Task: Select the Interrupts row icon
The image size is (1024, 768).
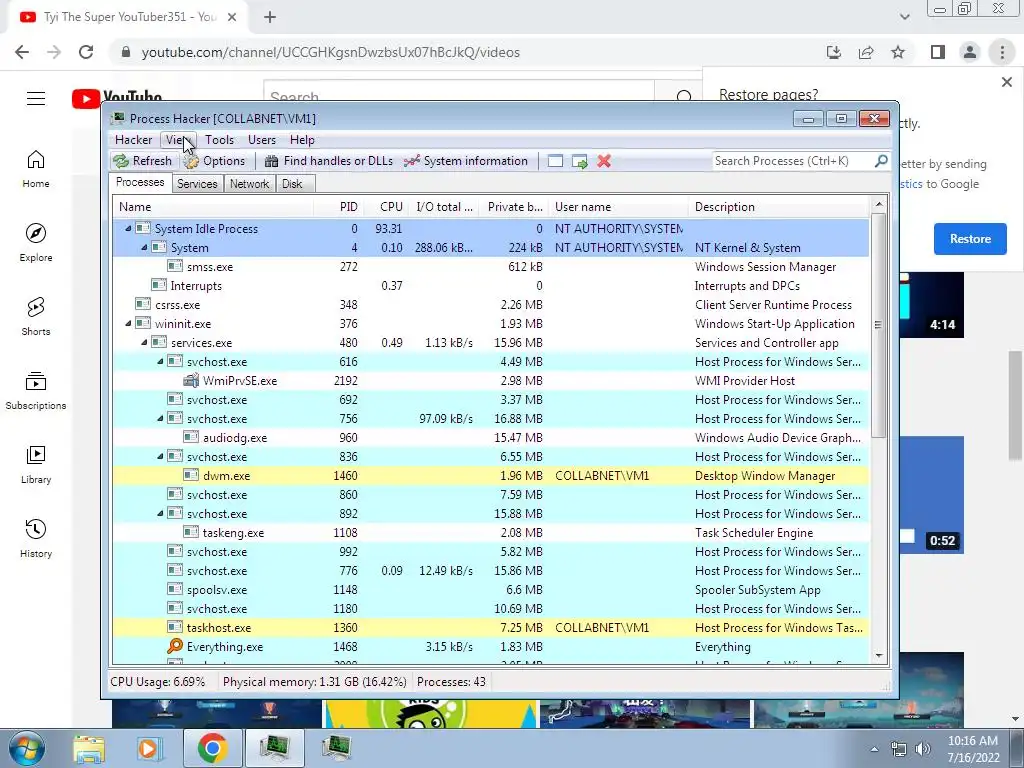Action: tap(159, 285)
